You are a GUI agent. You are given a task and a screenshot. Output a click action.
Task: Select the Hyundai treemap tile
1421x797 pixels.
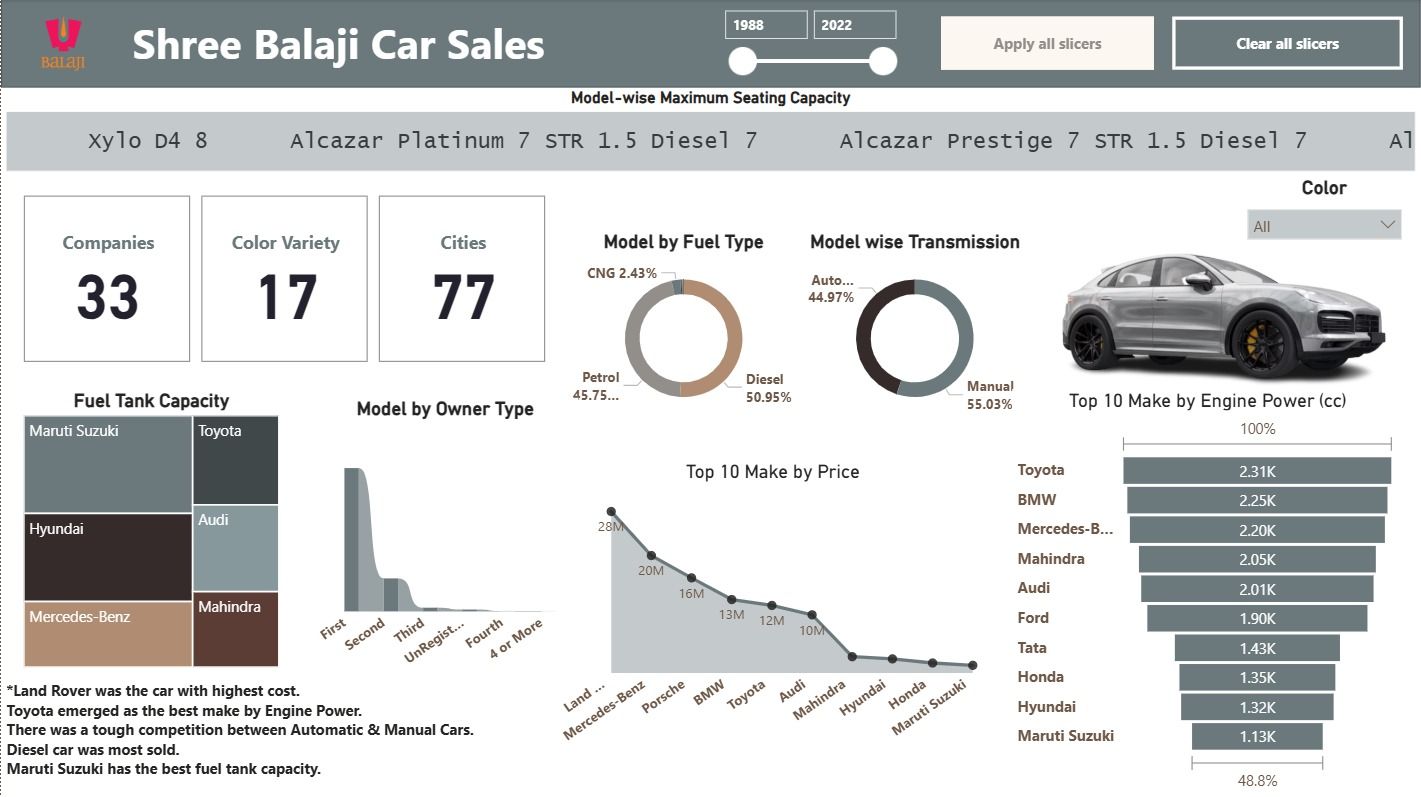pyautogui.click(x=107, y=557)
